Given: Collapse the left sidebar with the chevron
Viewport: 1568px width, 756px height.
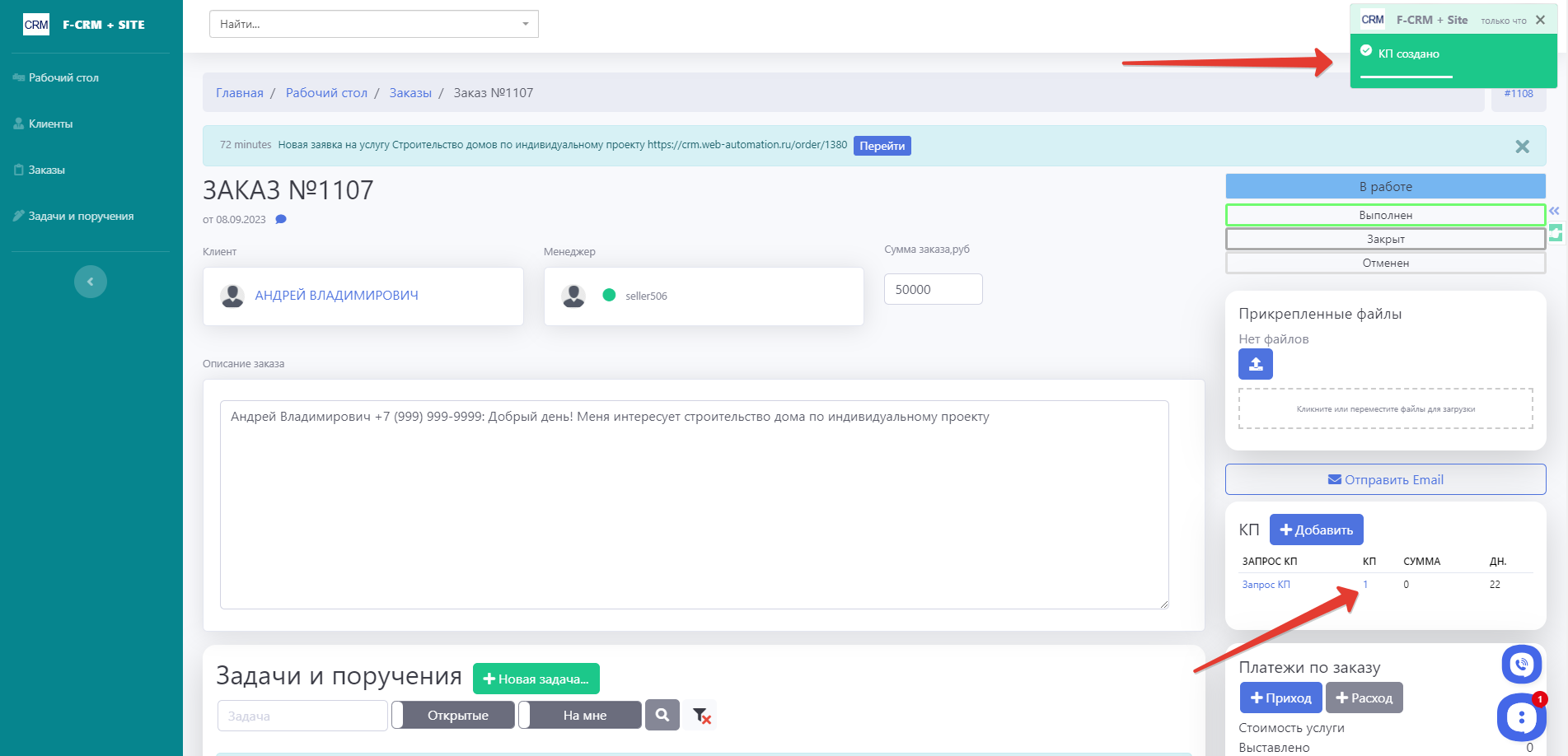Looking at the screenshot, I should click(x=91, y=282).
